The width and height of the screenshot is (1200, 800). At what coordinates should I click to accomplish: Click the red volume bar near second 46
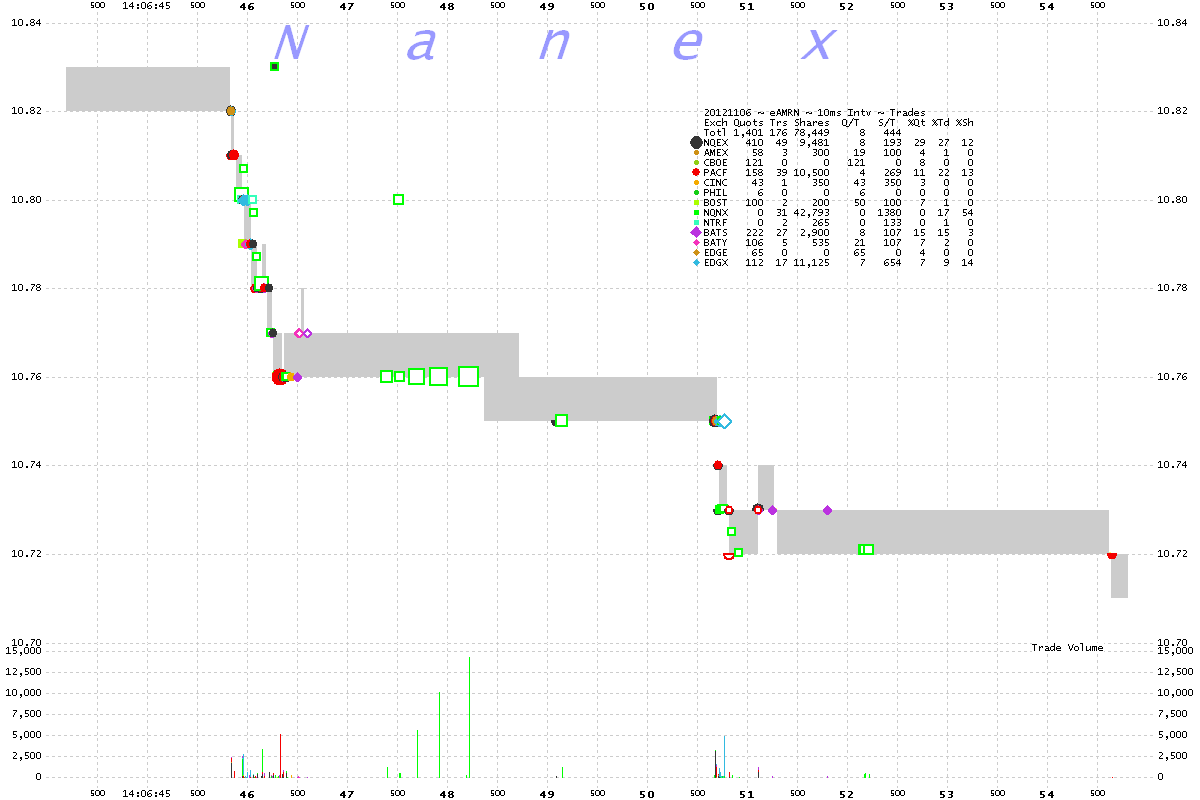pyautogui.click(x=280, y=755)
